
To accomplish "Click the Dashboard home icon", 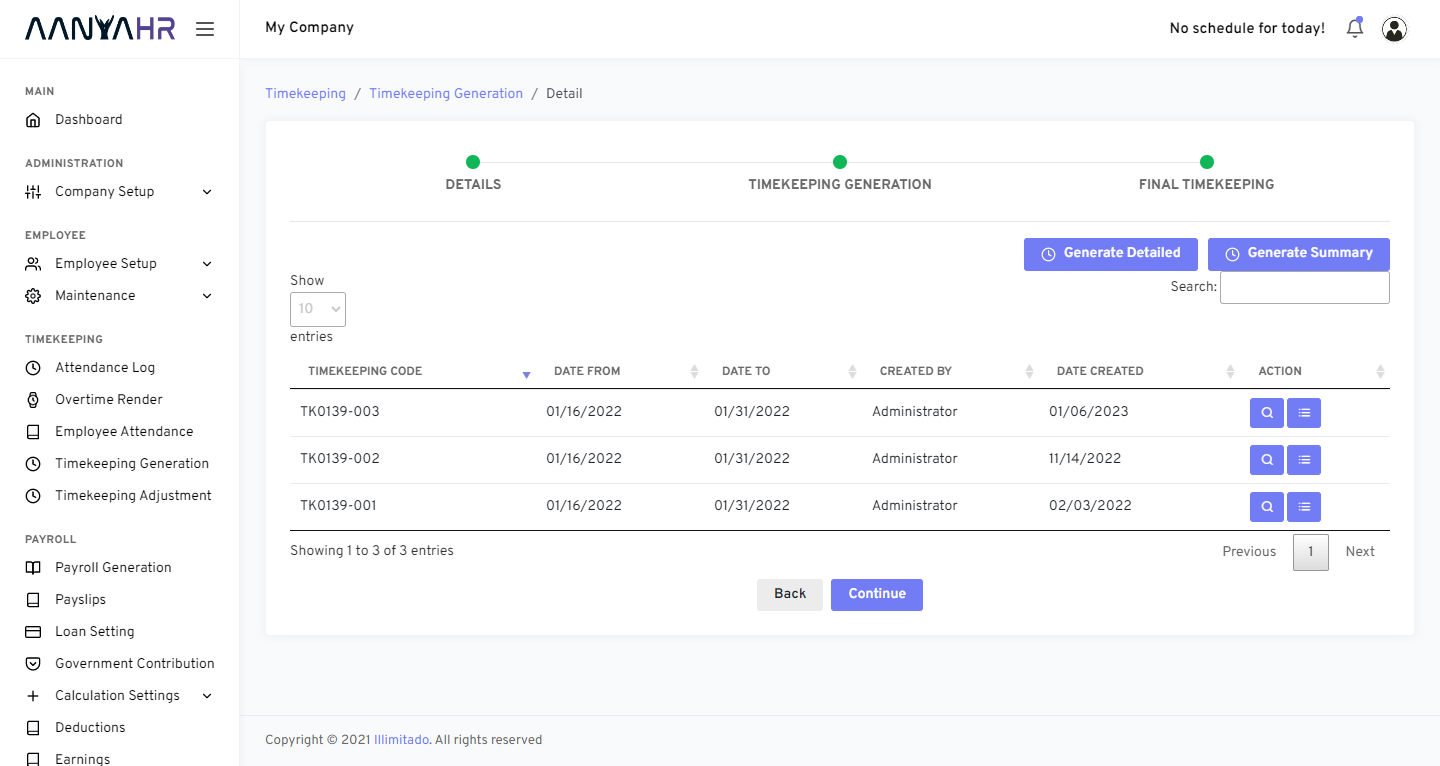I will pyautogui.click(x=33, y=119).
